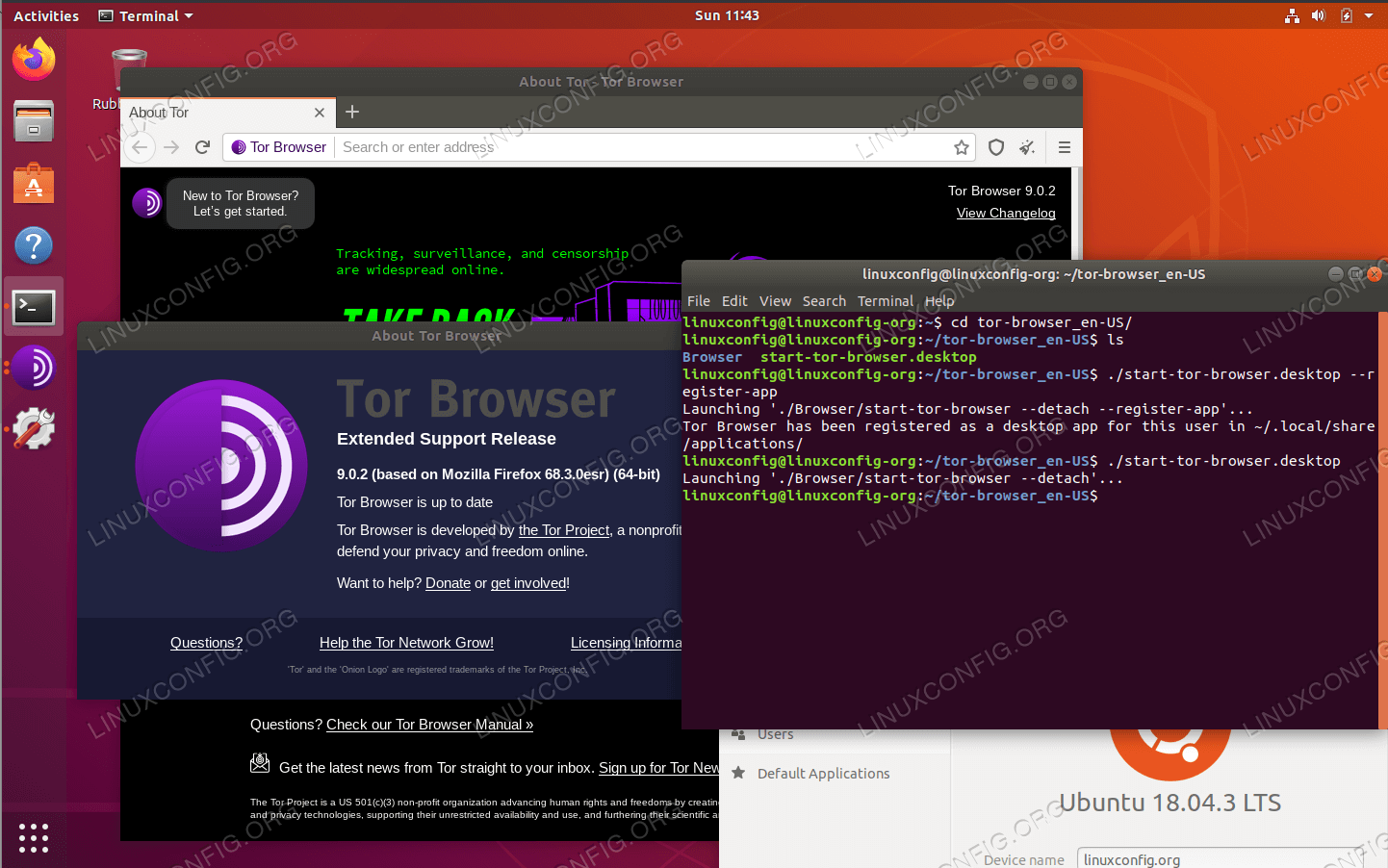Open Ubuntu Software from the dock
Viewport: 1388px width, 868px height.
click(34, 184)
